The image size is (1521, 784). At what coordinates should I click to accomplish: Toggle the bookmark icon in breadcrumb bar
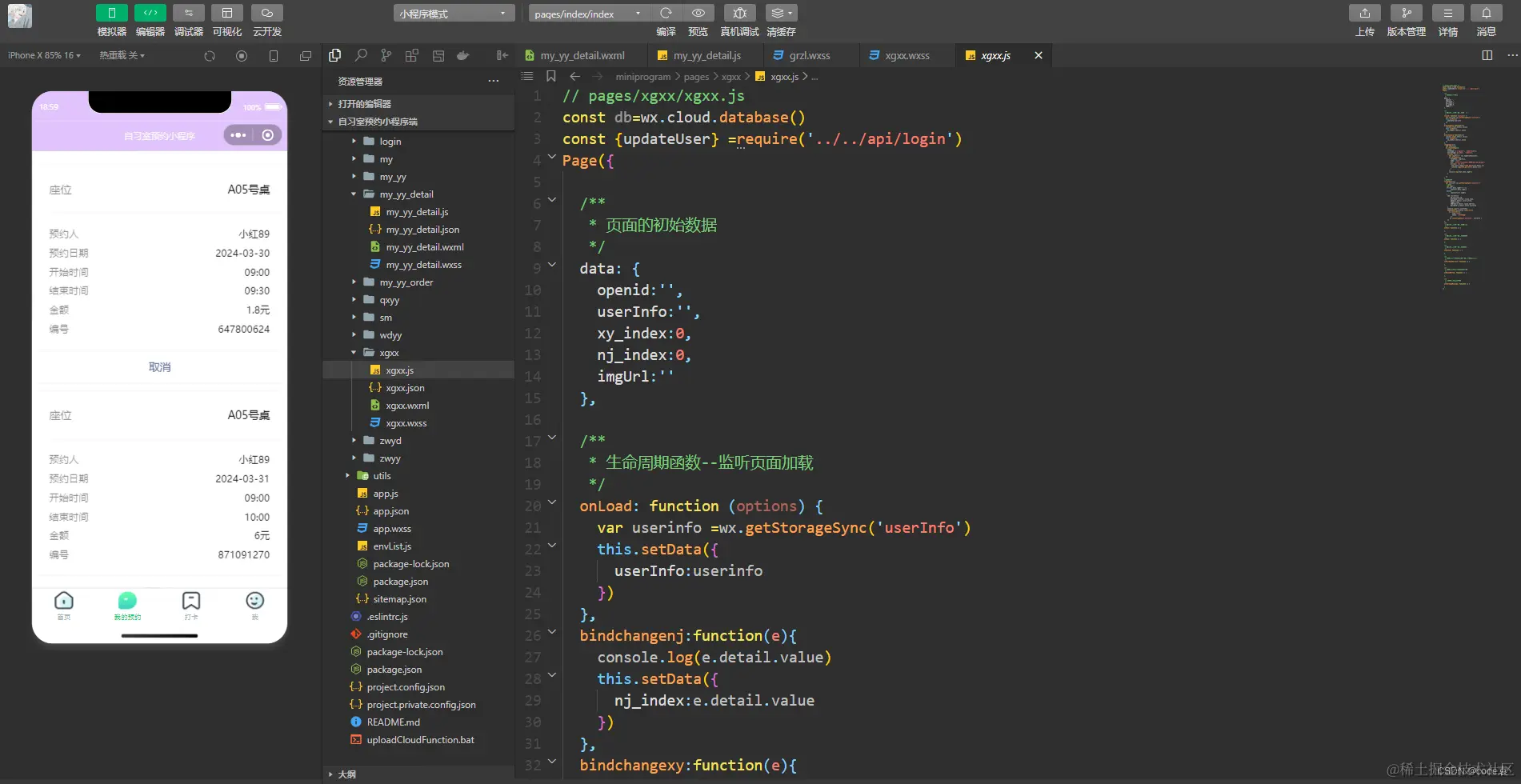551,76
